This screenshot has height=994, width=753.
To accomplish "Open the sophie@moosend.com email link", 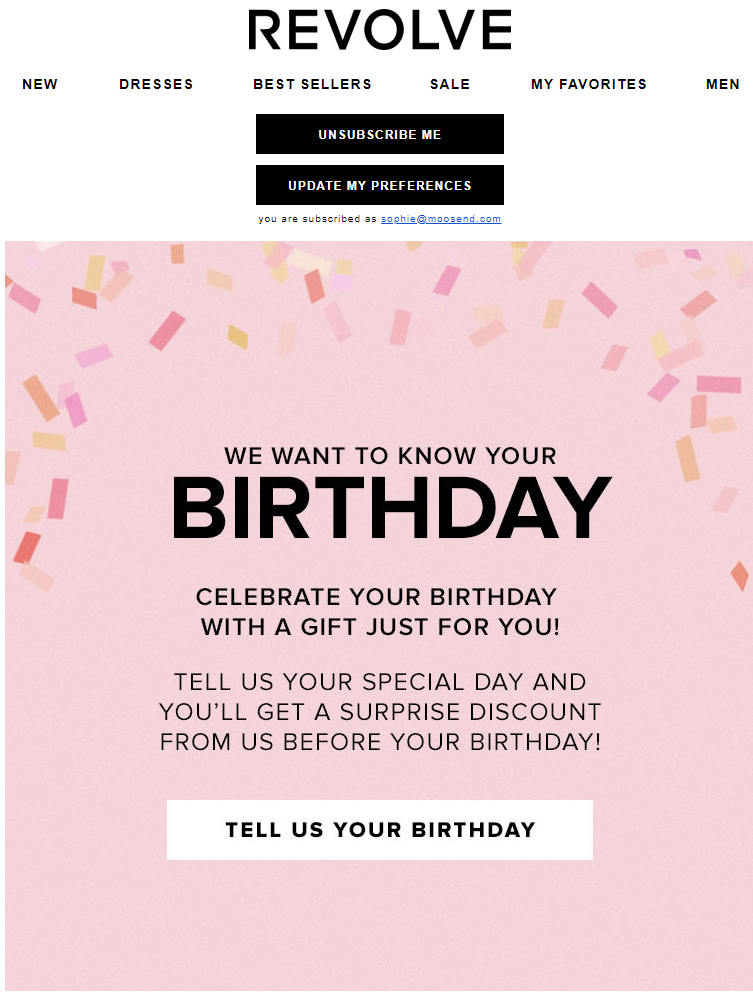I will pyautogui.click(x=441, y=219).
